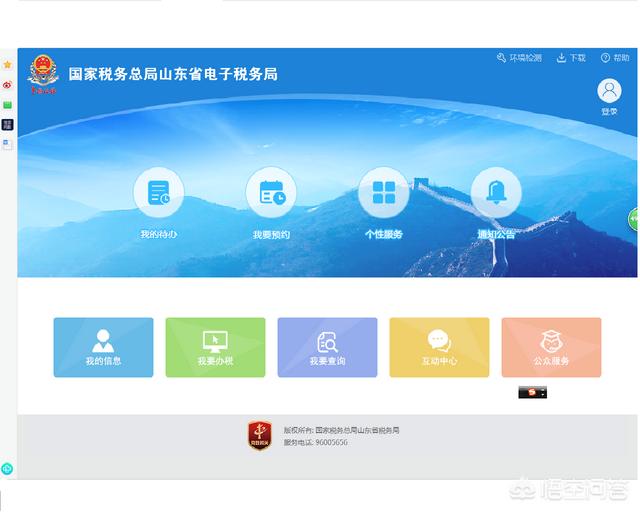Open 我的信息 blue tile
The image size is (640, 512).
(x=103, y=347)
